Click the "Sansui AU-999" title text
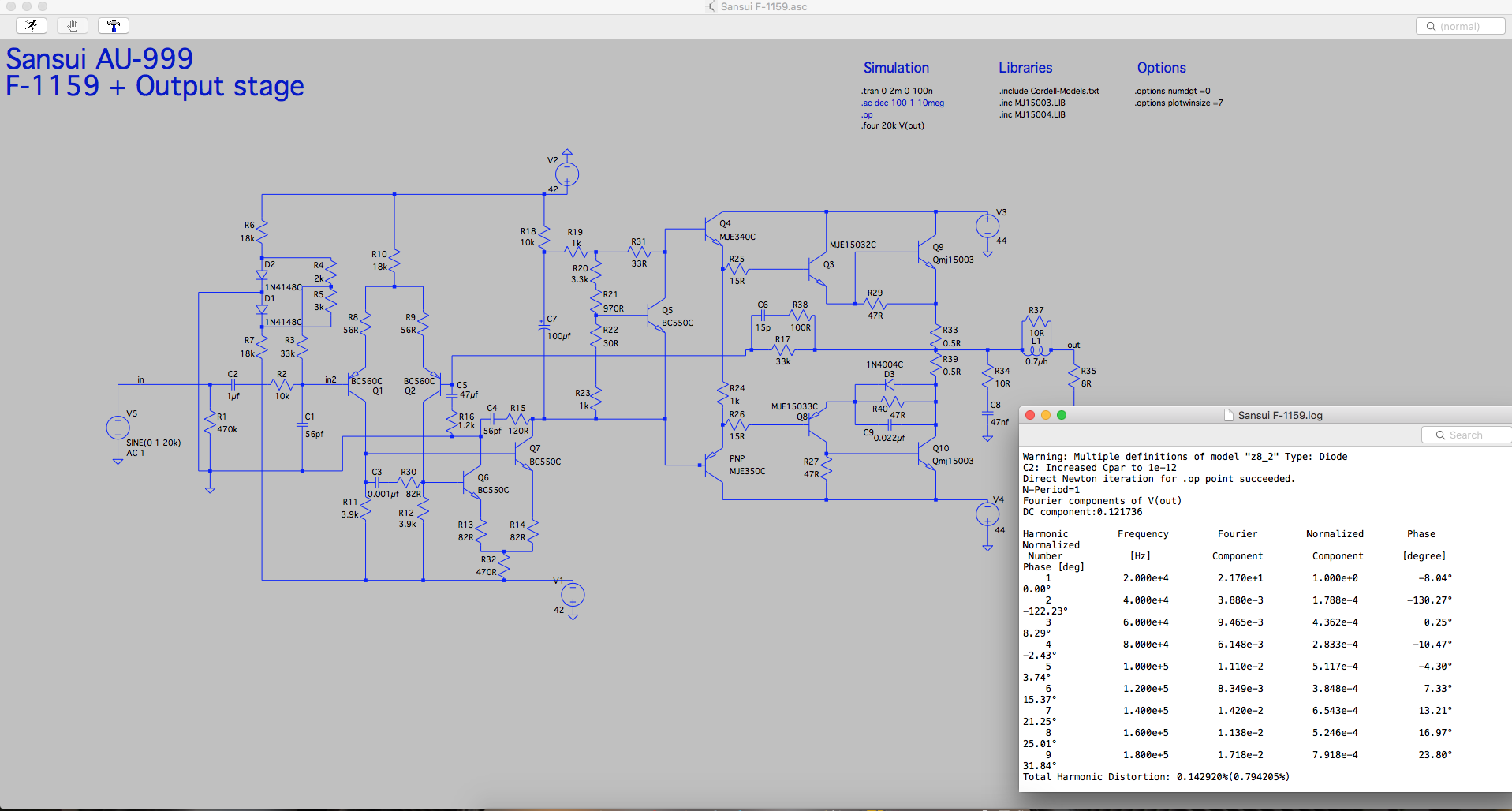Viewport: 1512px width, 811px height. tap(99, 59)
